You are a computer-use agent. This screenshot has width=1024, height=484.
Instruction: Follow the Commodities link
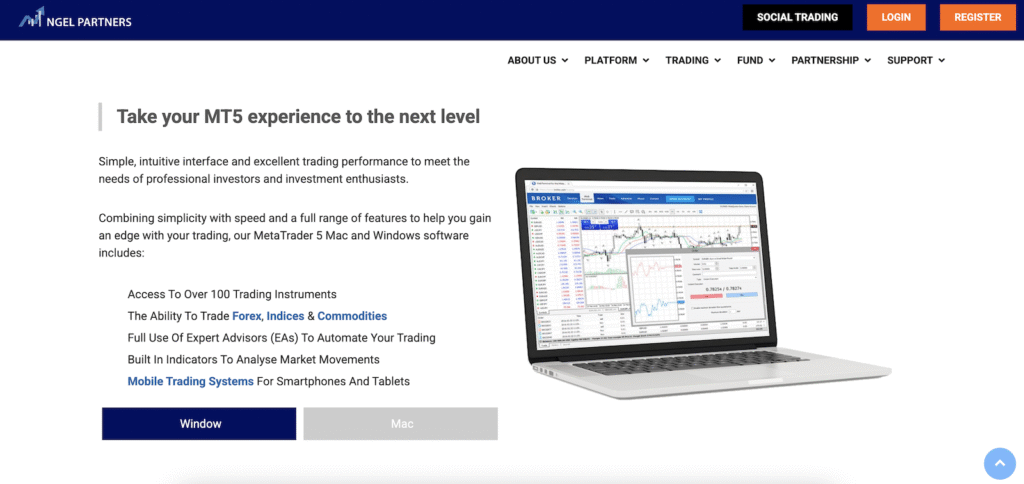click(x=352, y=316)
